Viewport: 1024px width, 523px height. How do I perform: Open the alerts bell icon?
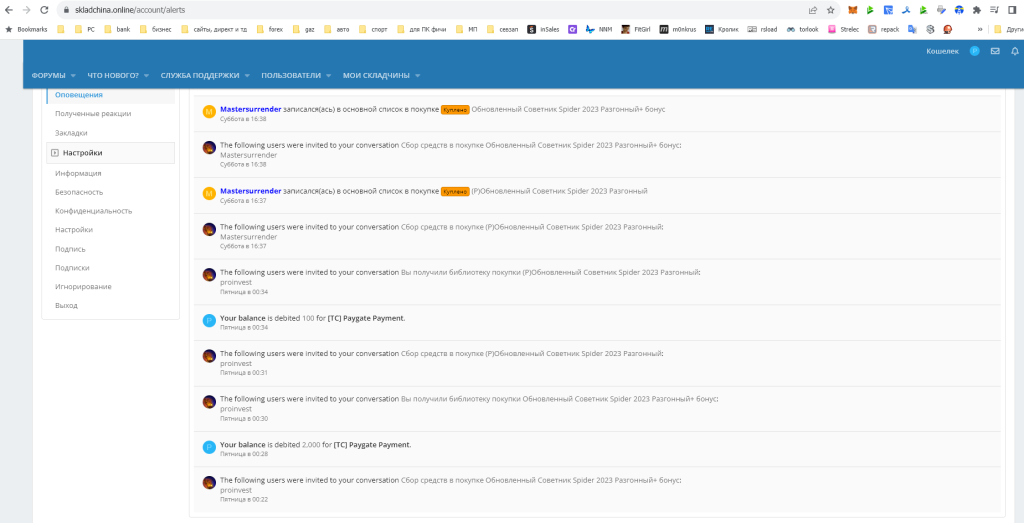[1015, 51]
